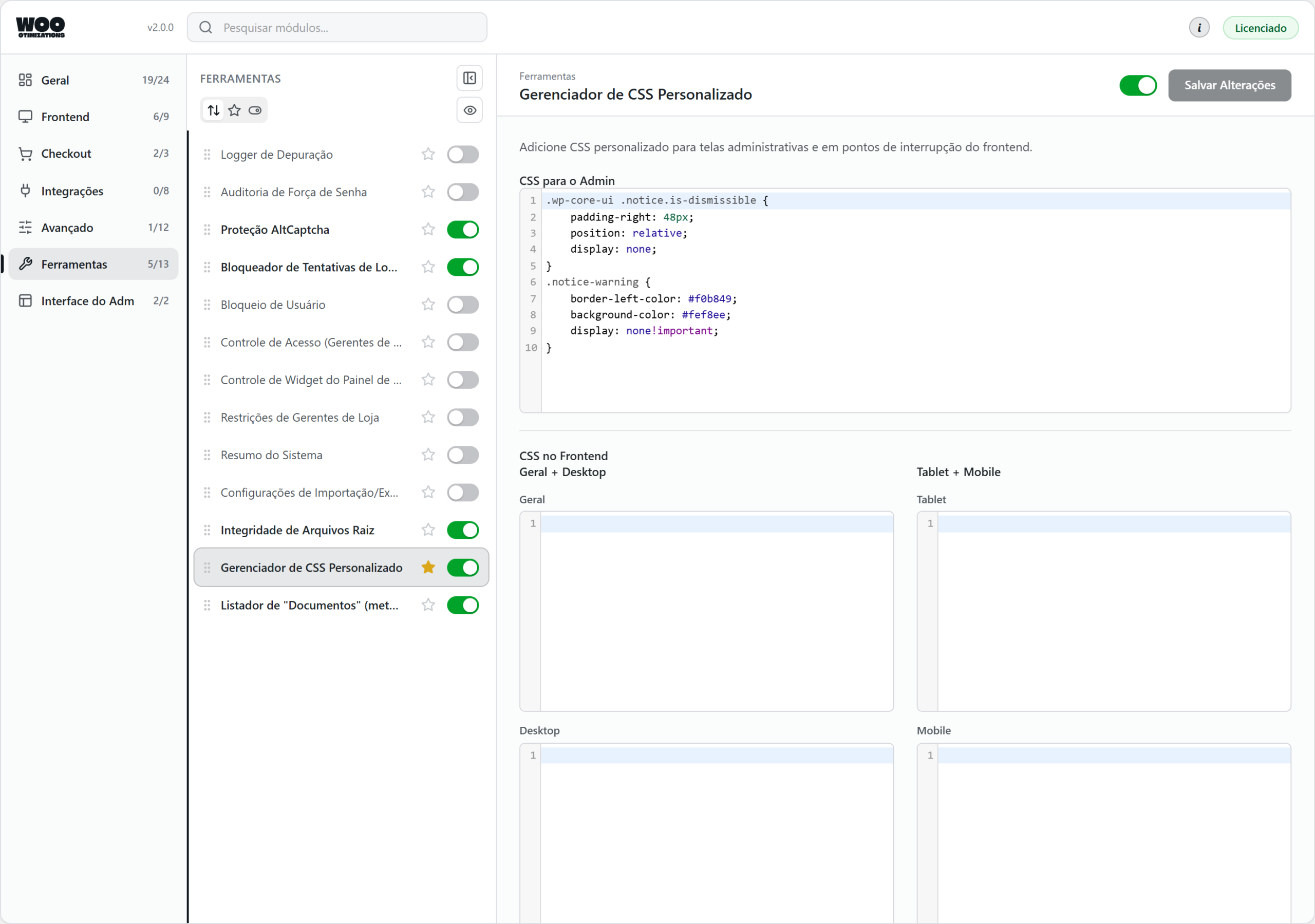Focus the Pesquisar módulos search field
The image size is (1315, 924).
coord(337,28)
